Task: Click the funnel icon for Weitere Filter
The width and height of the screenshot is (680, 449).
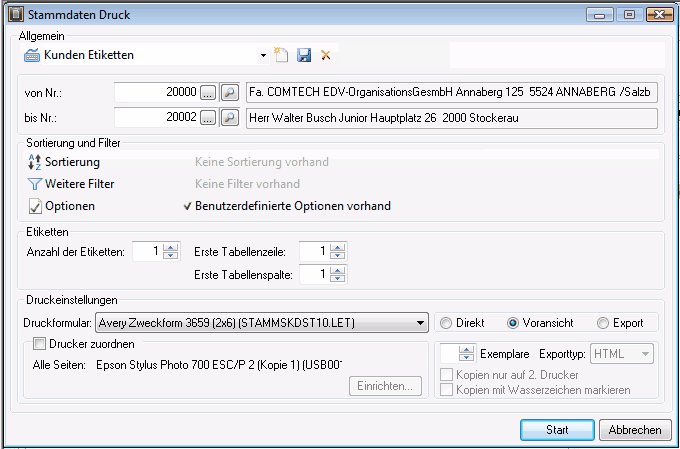Action: [35, 184]
